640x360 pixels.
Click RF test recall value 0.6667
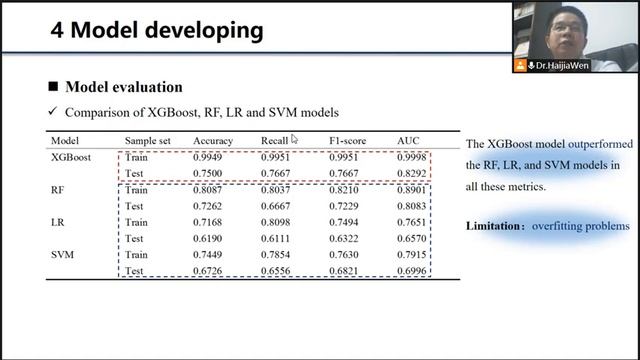pos(276,206)
